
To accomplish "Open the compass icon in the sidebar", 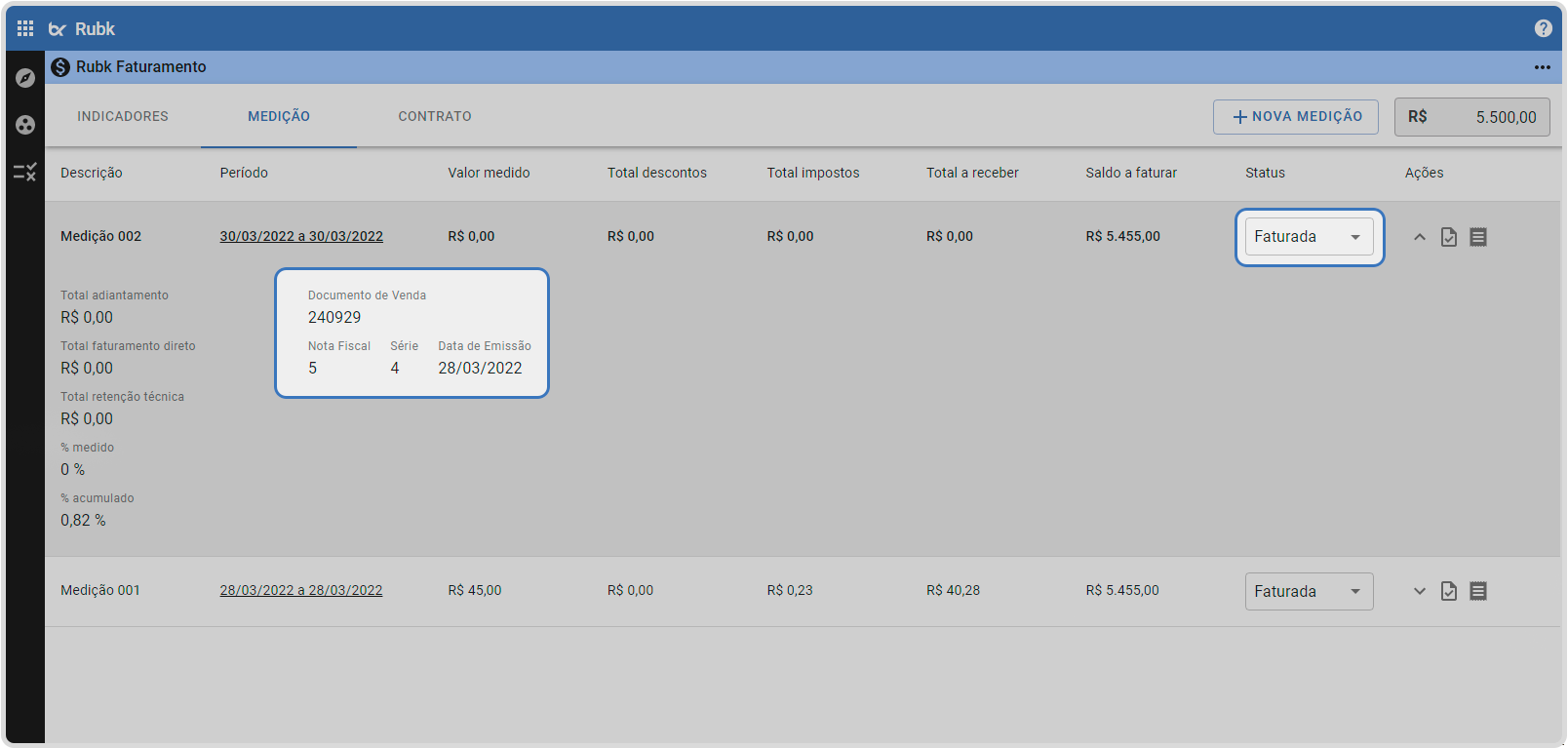I will 25,78.
